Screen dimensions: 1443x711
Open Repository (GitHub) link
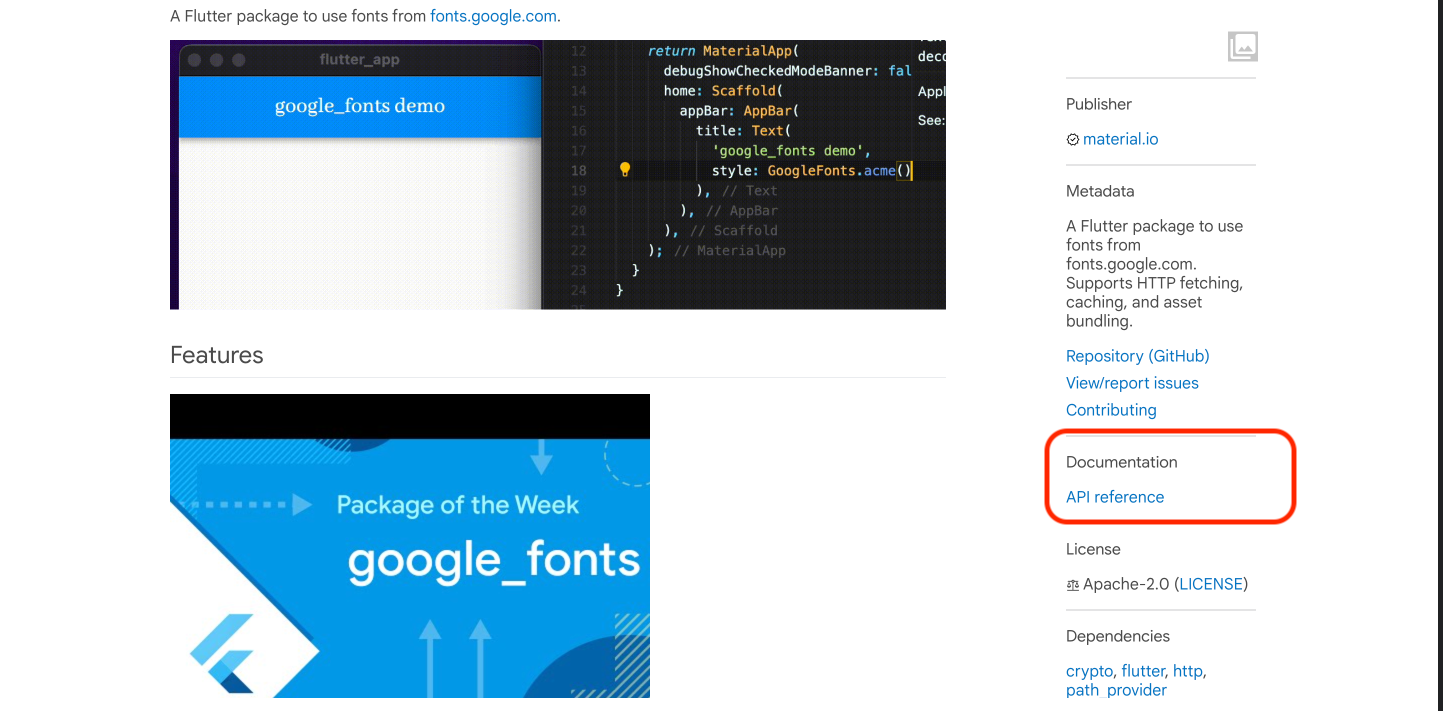[x=1138, y=356]
